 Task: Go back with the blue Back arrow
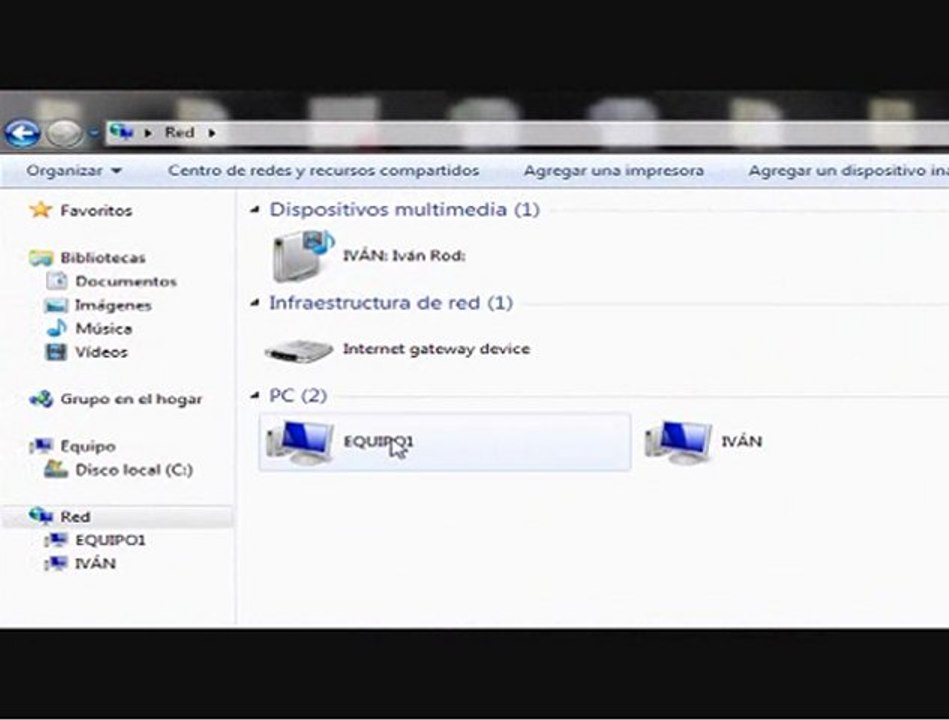(x=22, y=133)
